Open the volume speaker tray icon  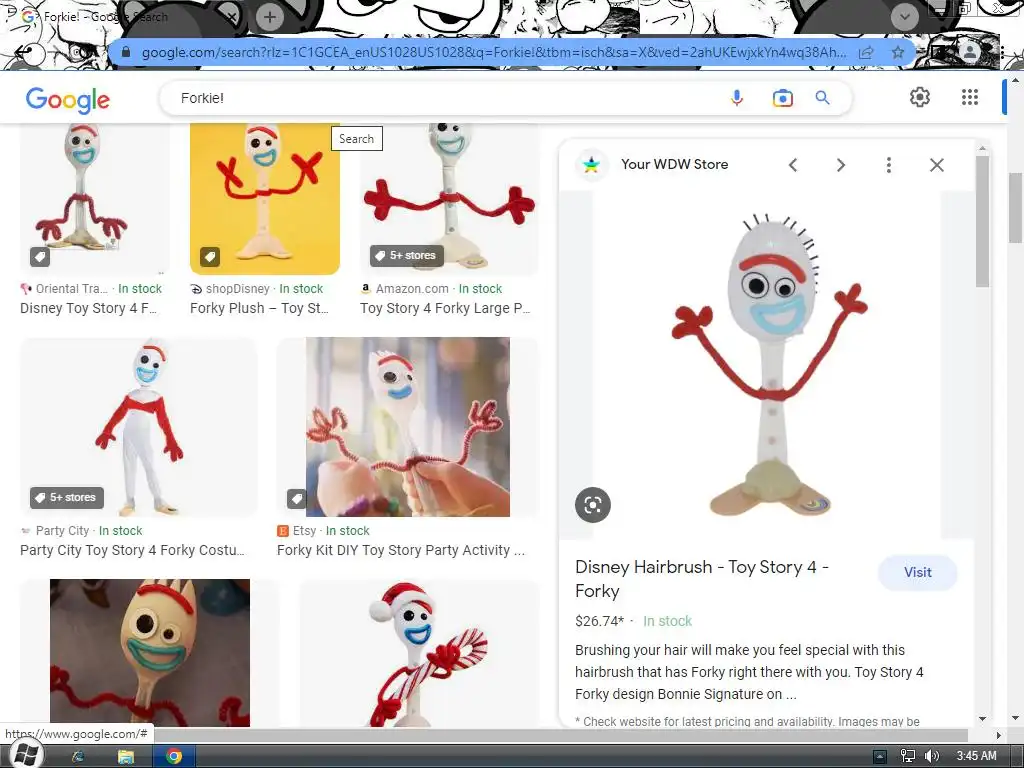coord(932,756)
